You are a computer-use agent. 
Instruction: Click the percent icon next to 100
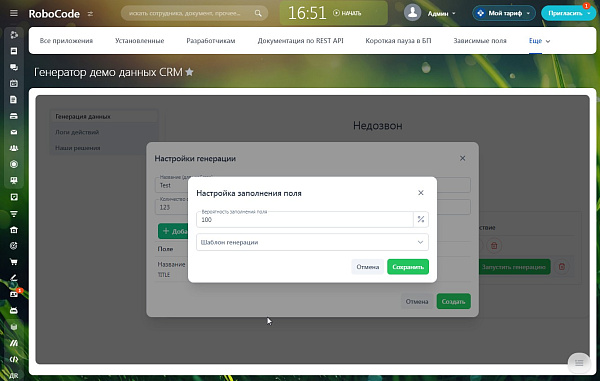(x=421, y=219)
